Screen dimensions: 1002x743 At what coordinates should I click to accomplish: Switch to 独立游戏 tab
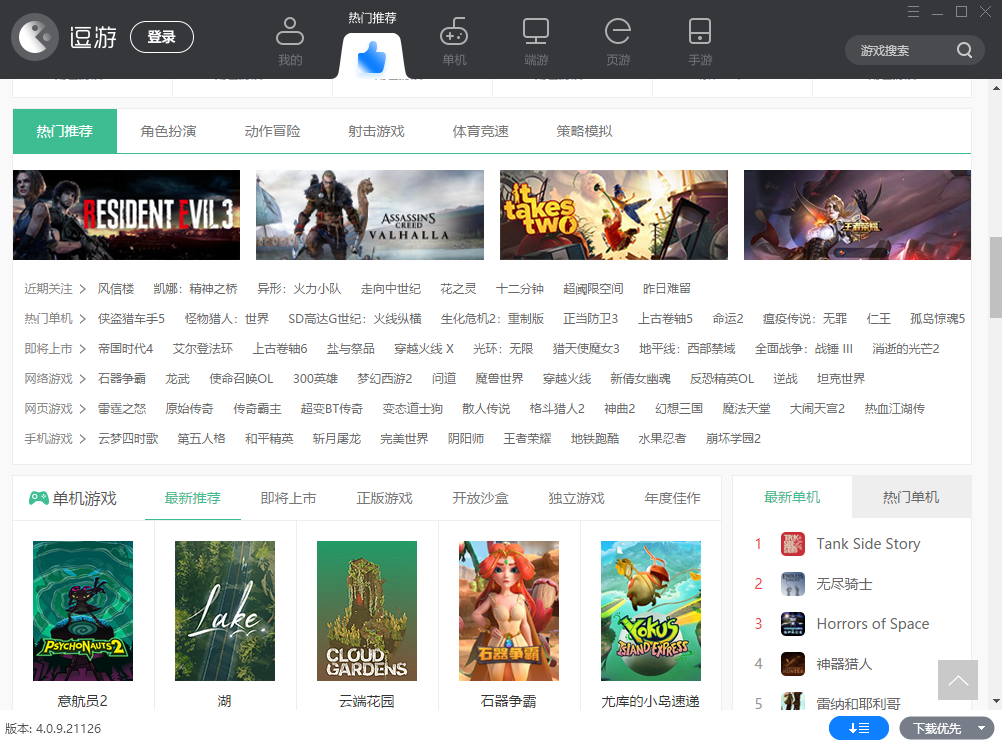point(576,498)
